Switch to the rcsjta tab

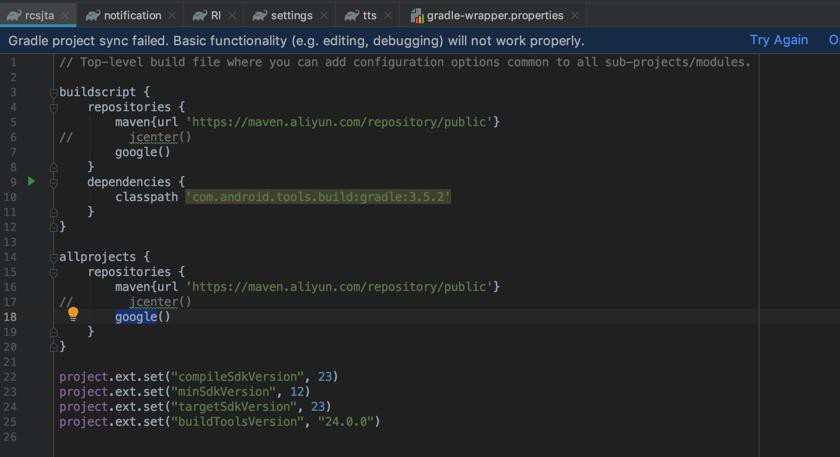[x=39, y=16]
